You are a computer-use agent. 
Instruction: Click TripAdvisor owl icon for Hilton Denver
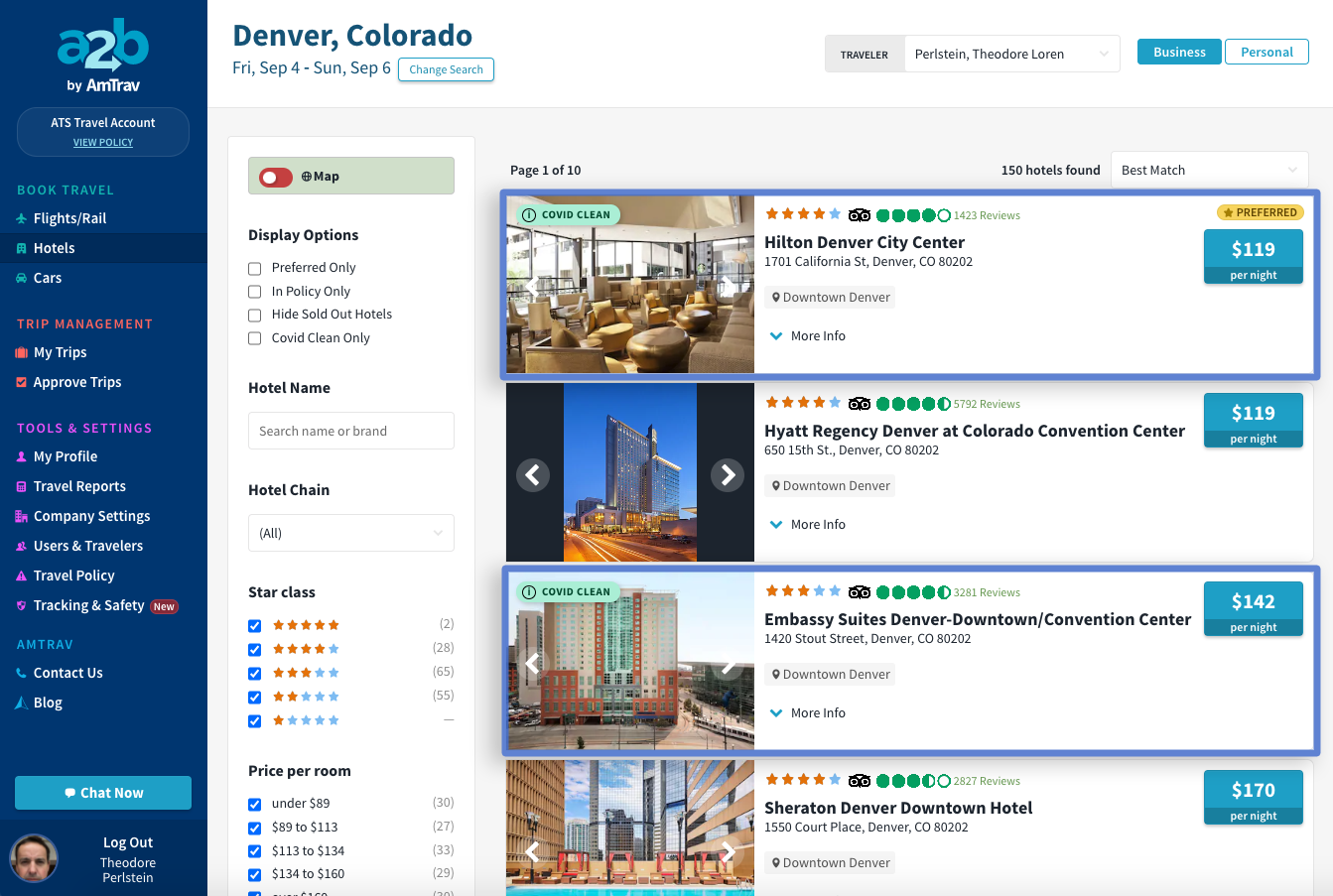click(860, 215)
